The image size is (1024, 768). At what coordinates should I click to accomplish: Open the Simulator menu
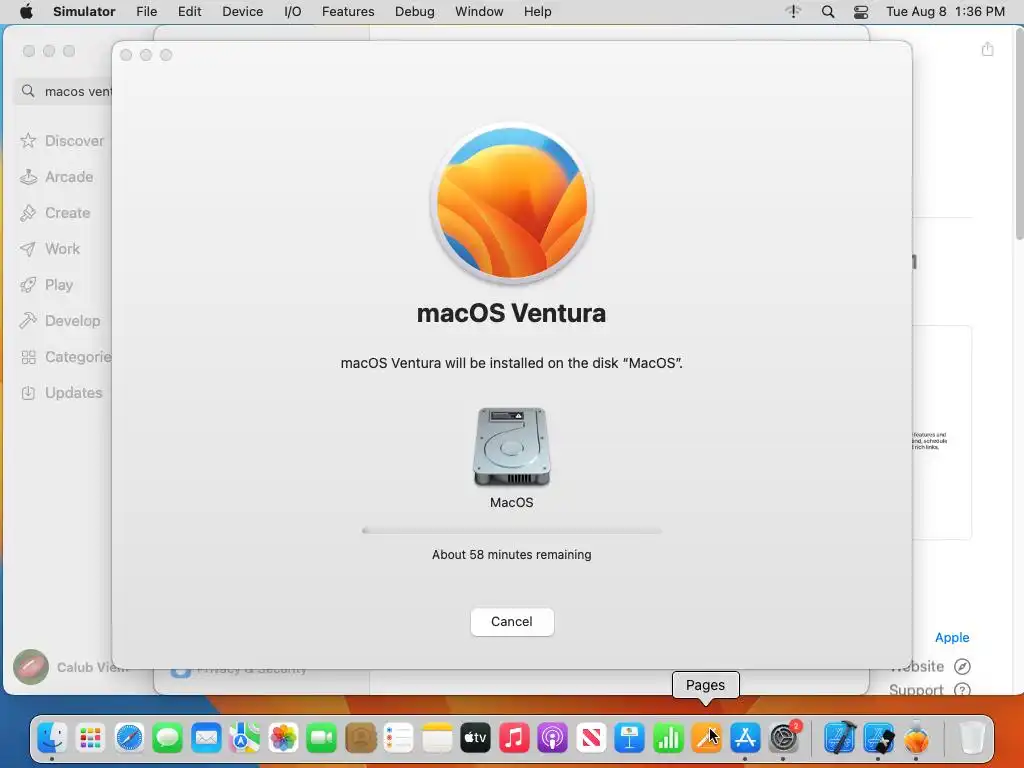84,12
